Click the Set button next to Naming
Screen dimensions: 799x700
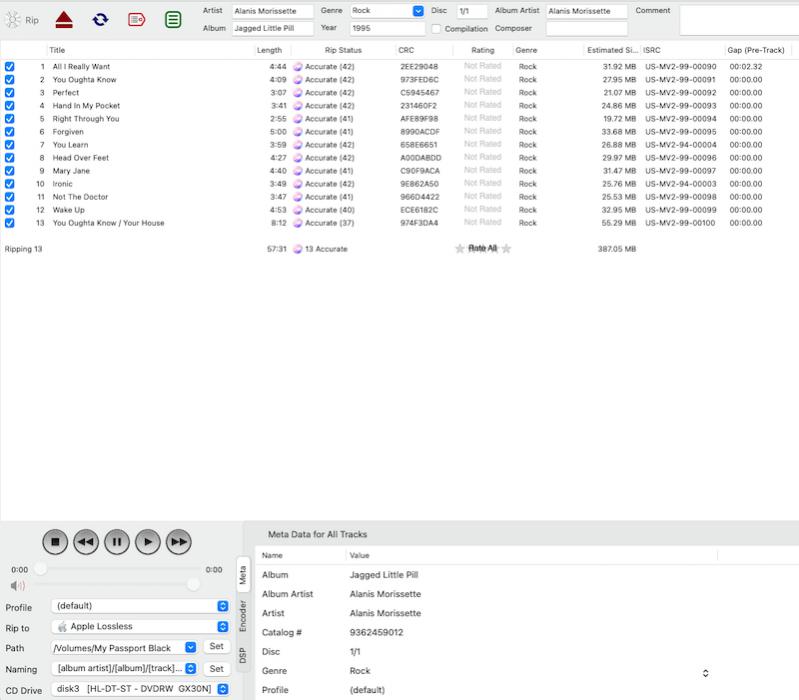pyautogui.click(x=216, y=669)
